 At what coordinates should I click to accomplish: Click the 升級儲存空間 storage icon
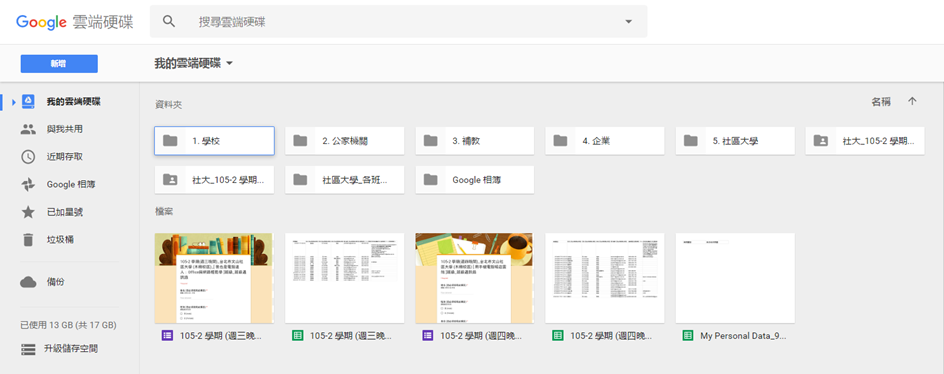click(28, 349)
